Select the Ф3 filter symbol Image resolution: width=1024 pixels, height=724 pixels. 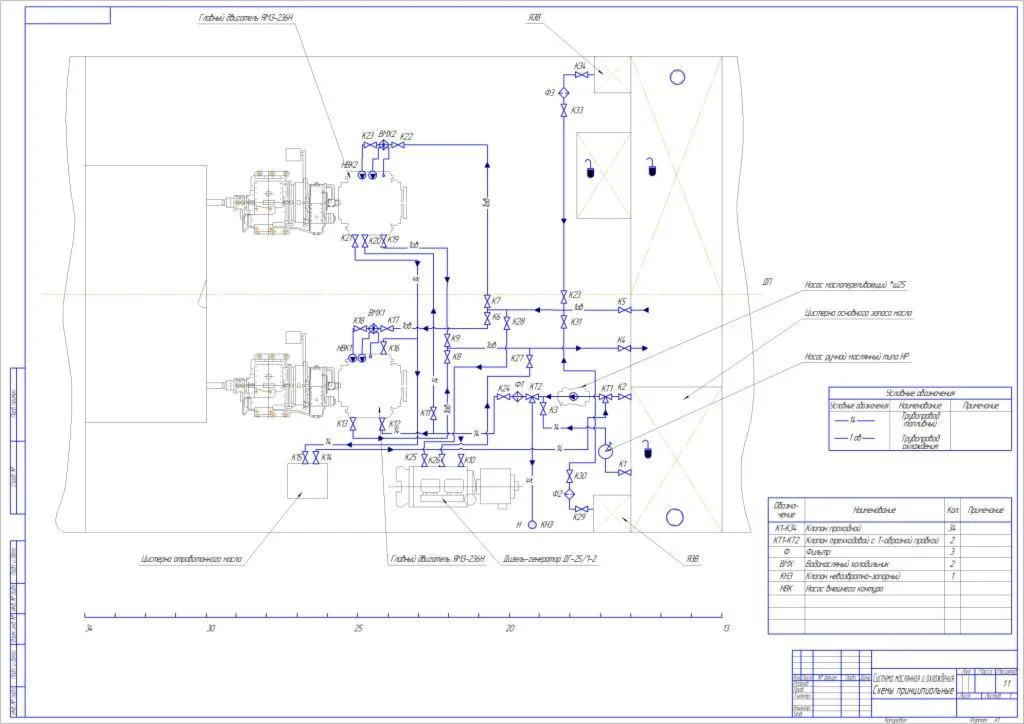tap(564, 94)
